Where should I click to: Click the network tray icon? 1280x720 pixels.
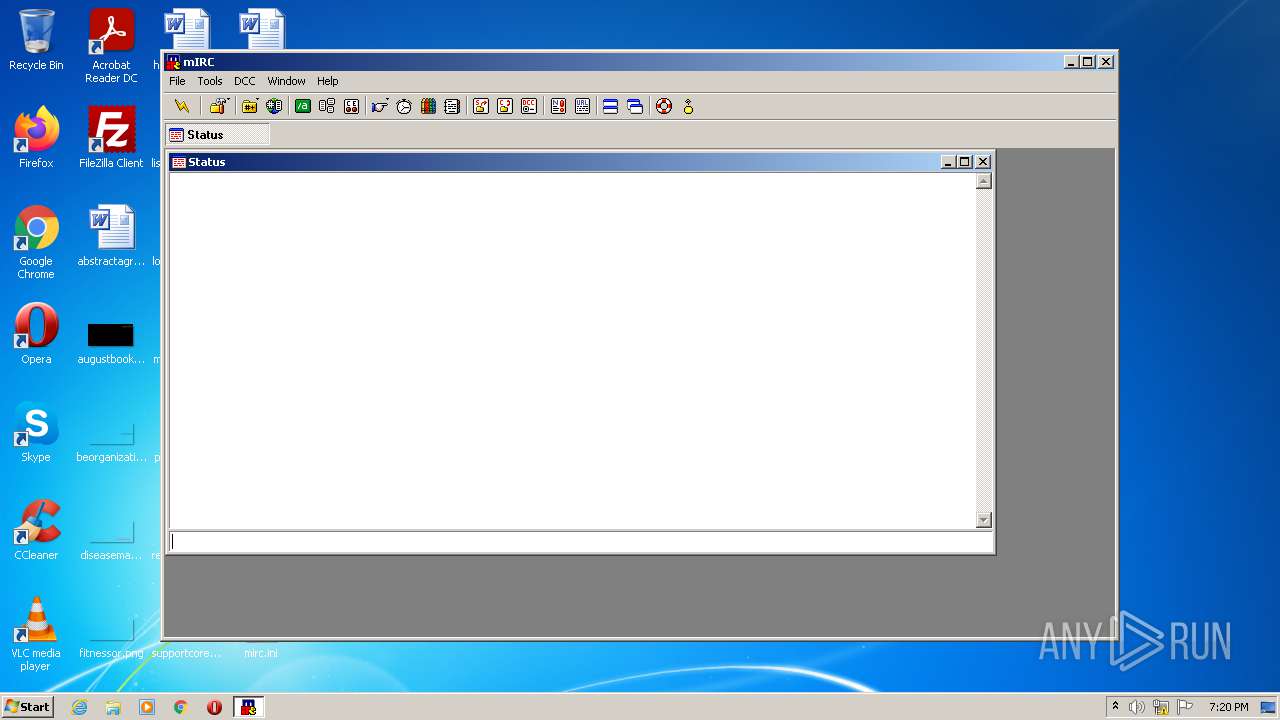click(1161, 707)
